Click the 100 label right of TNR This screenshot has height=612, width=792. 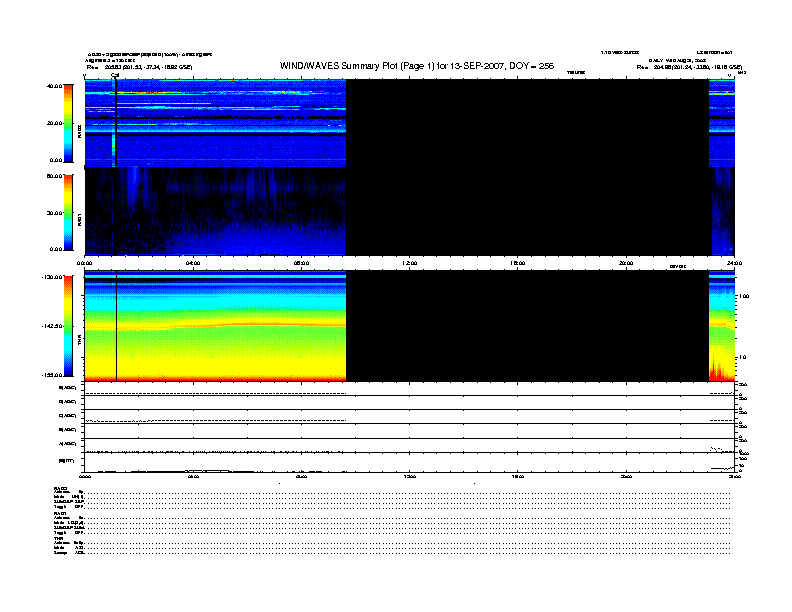point(744,296)
